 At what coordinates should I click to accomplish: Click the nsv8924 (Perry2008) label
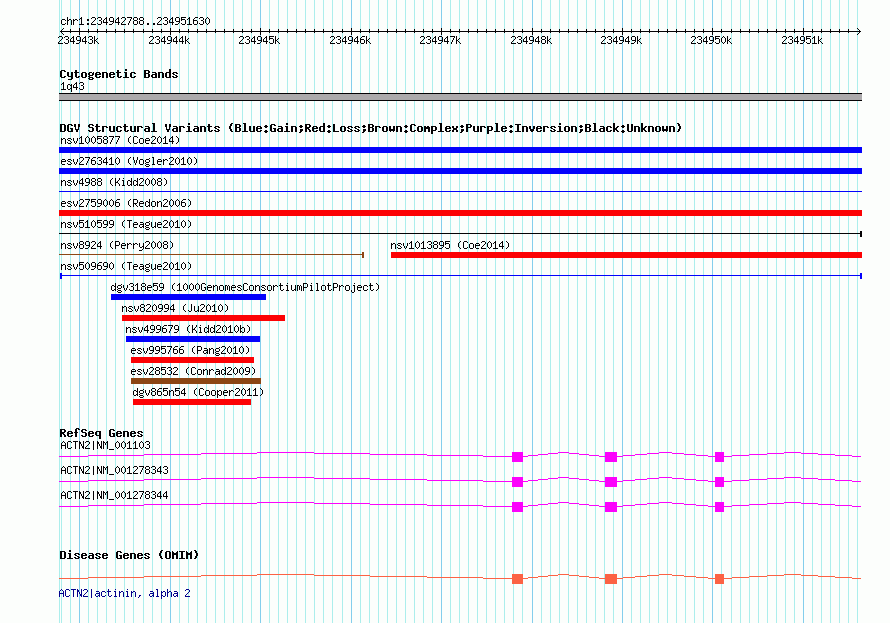click(x=117, y=245)
